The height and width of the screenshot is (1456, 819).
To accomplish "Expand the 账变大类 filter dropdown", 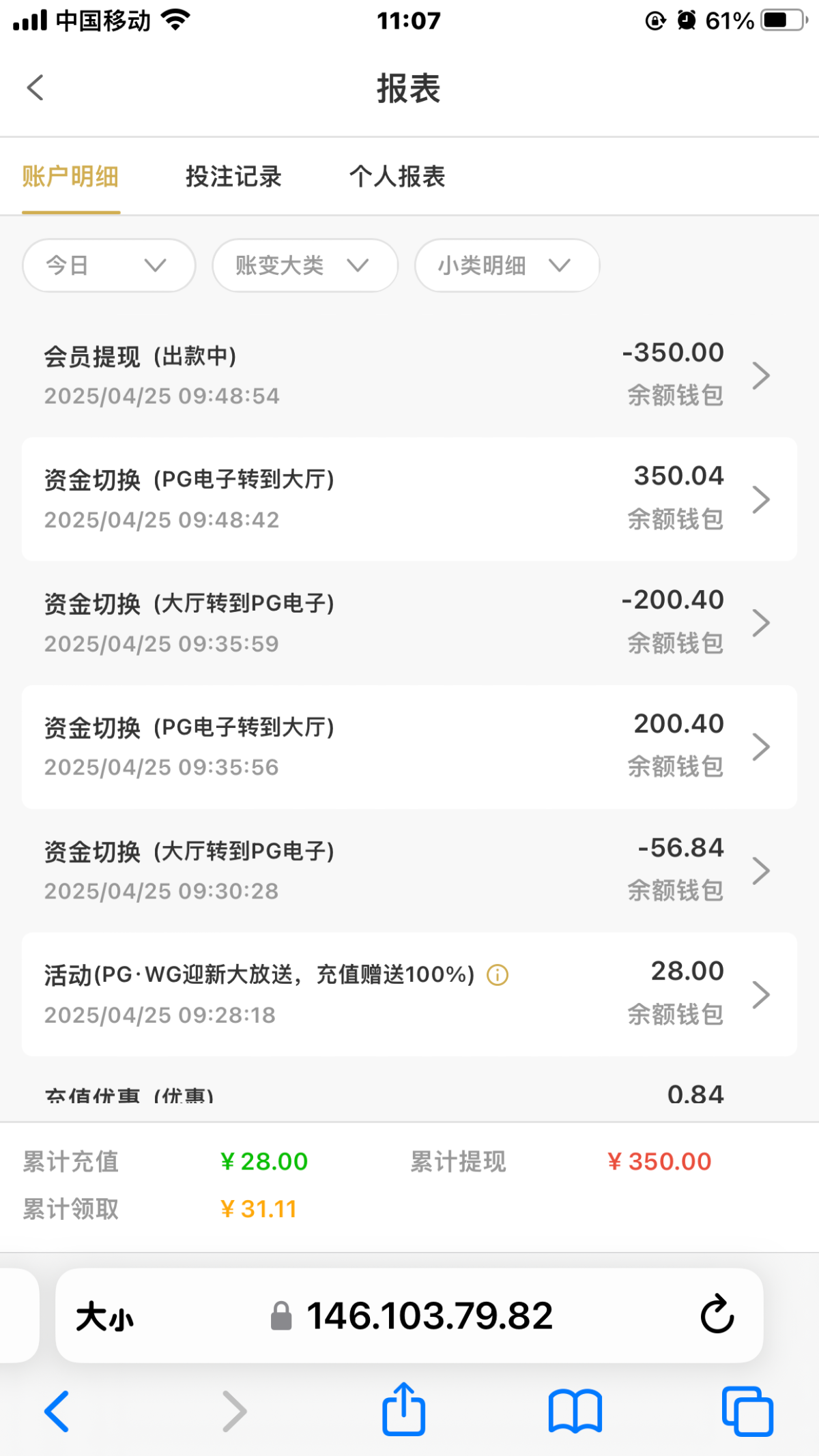I will (x=304, y=265).
